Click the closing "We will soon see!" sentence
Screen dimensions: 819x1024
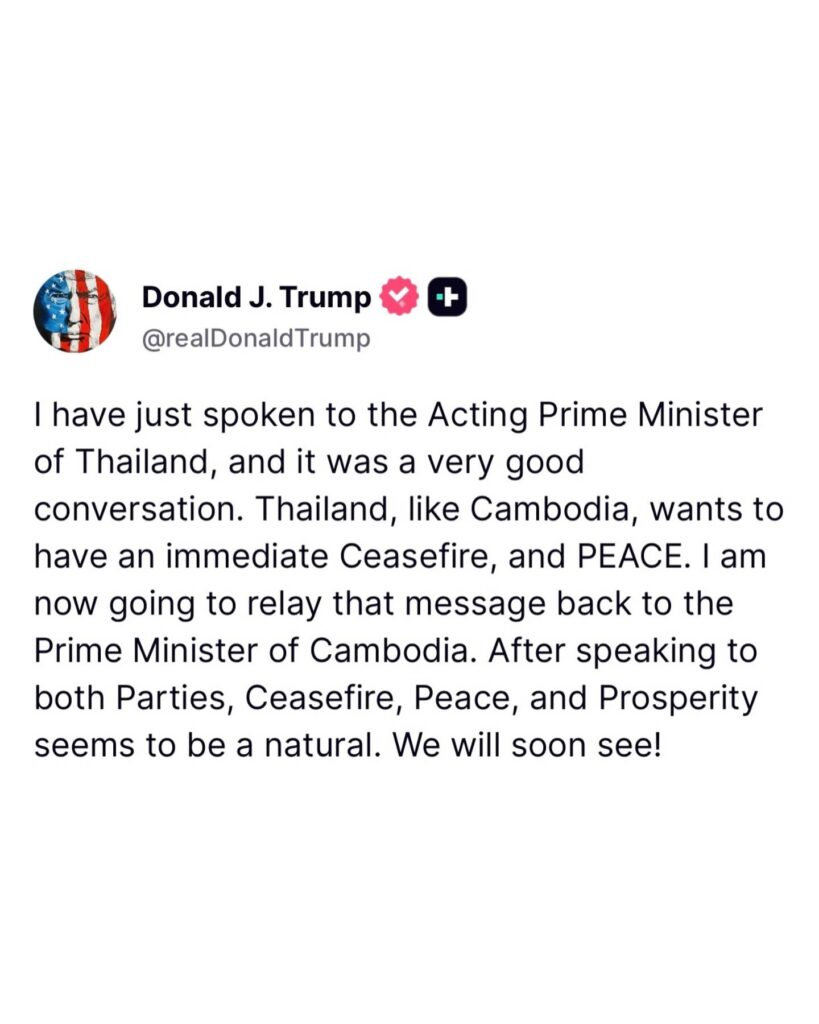[x=527, y=745]
